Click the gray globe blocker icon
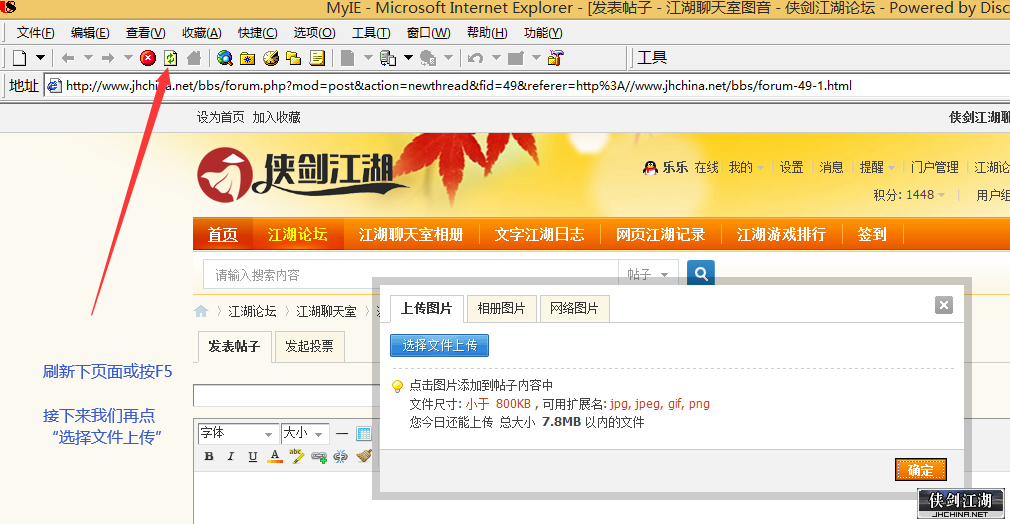The width and height of the screenshot is (1010, 524). tap(428, 58)
